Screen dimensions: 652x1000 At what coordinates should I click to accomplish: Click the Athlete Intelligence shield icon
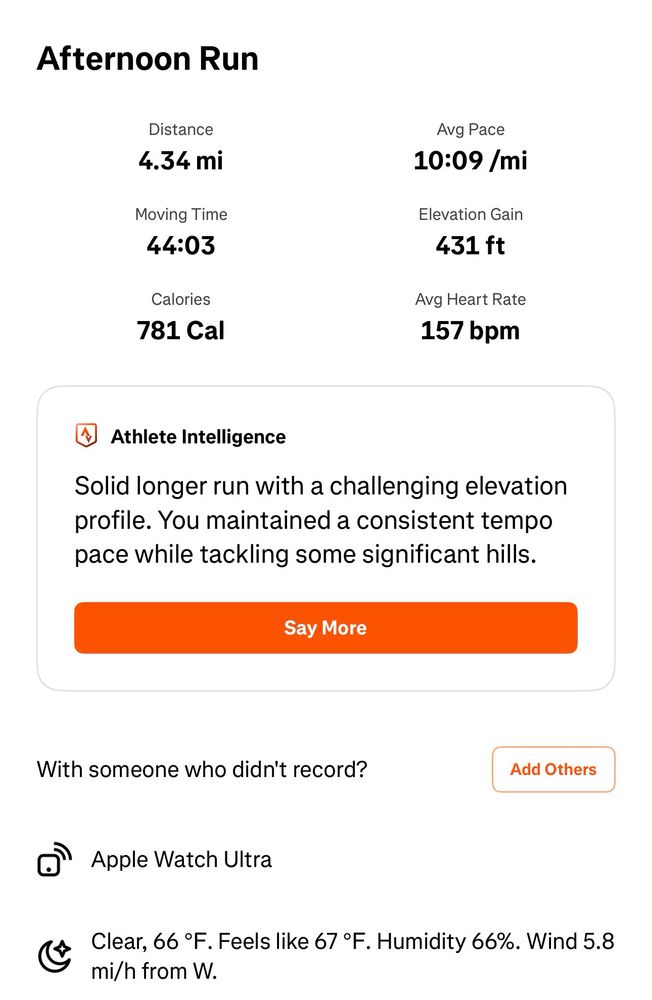coord(87,436)
